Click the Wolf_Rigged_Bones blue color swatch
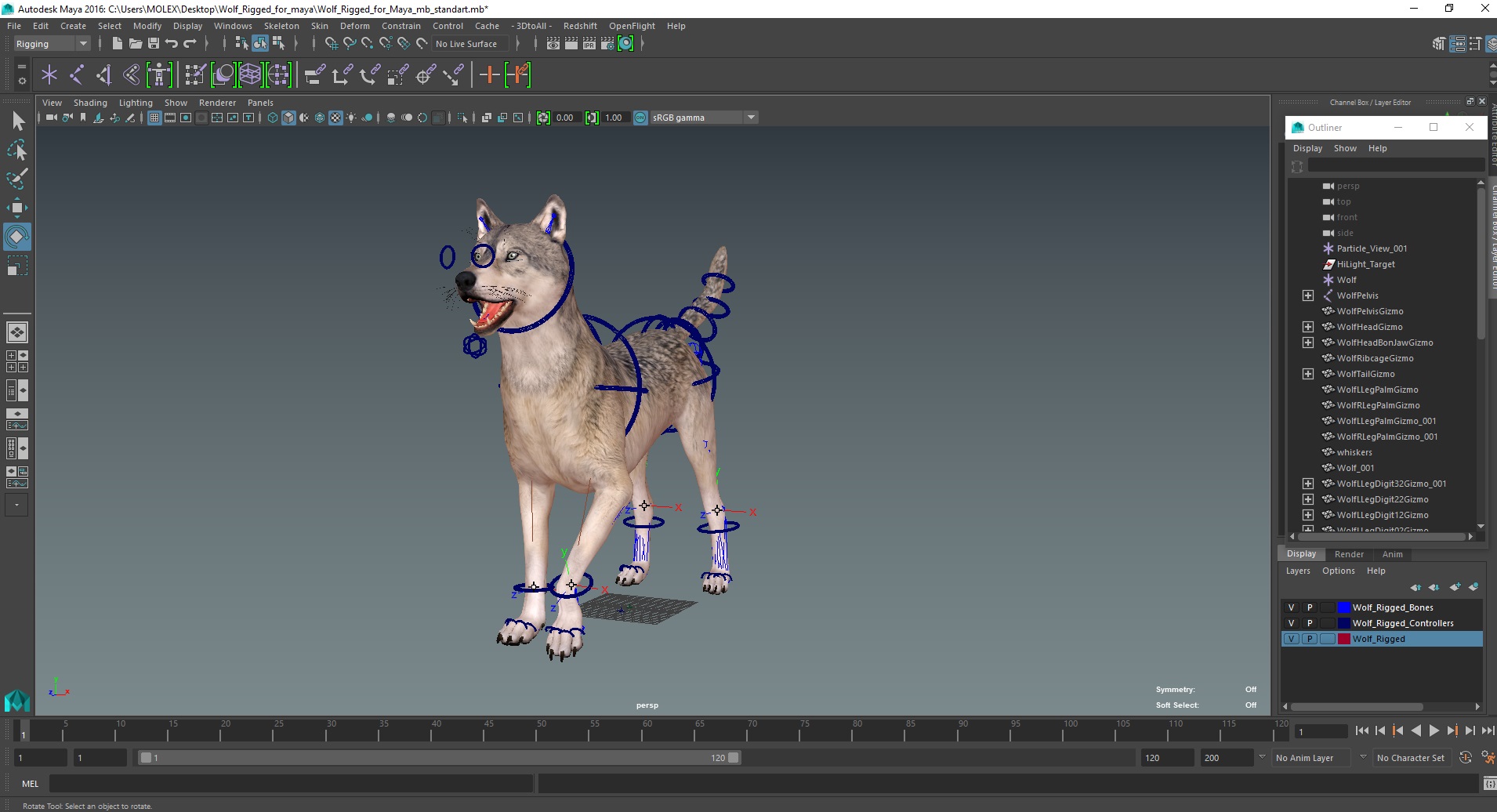Viewport: 1497px width, 812px height. click(x=1343, y=607)
